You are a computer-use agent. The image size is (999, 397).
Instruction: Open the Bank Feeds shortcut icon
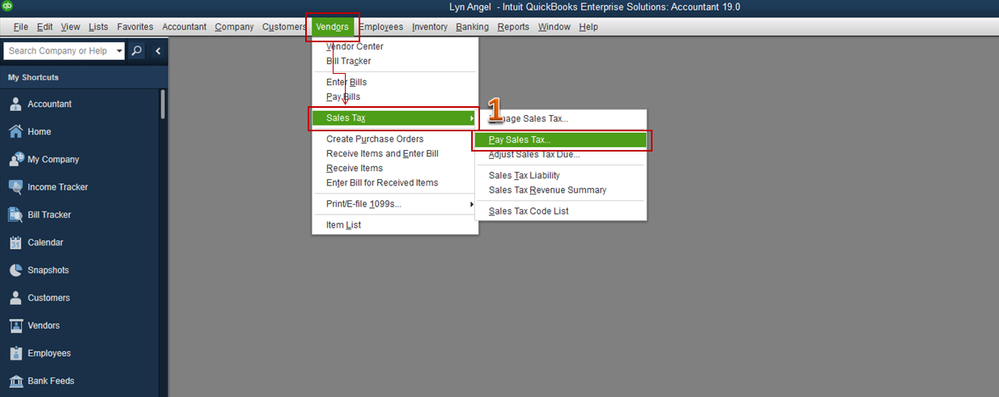(x=16, y=381)
